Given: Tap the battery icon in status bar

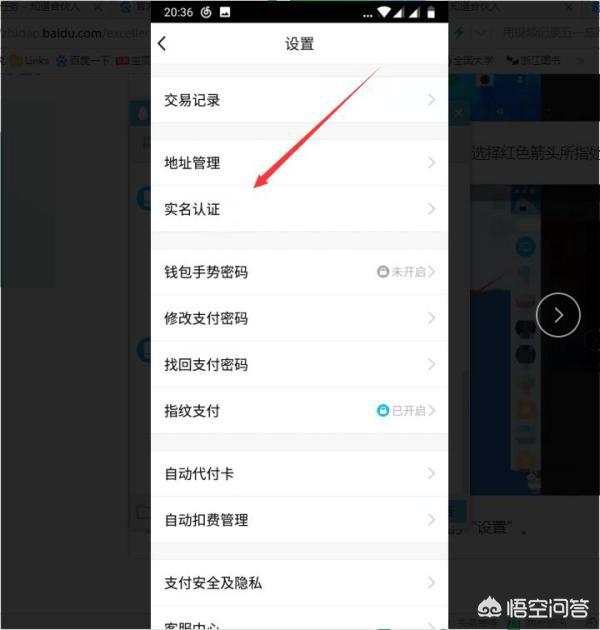Looking at the screenshot, I should (431, 12).
